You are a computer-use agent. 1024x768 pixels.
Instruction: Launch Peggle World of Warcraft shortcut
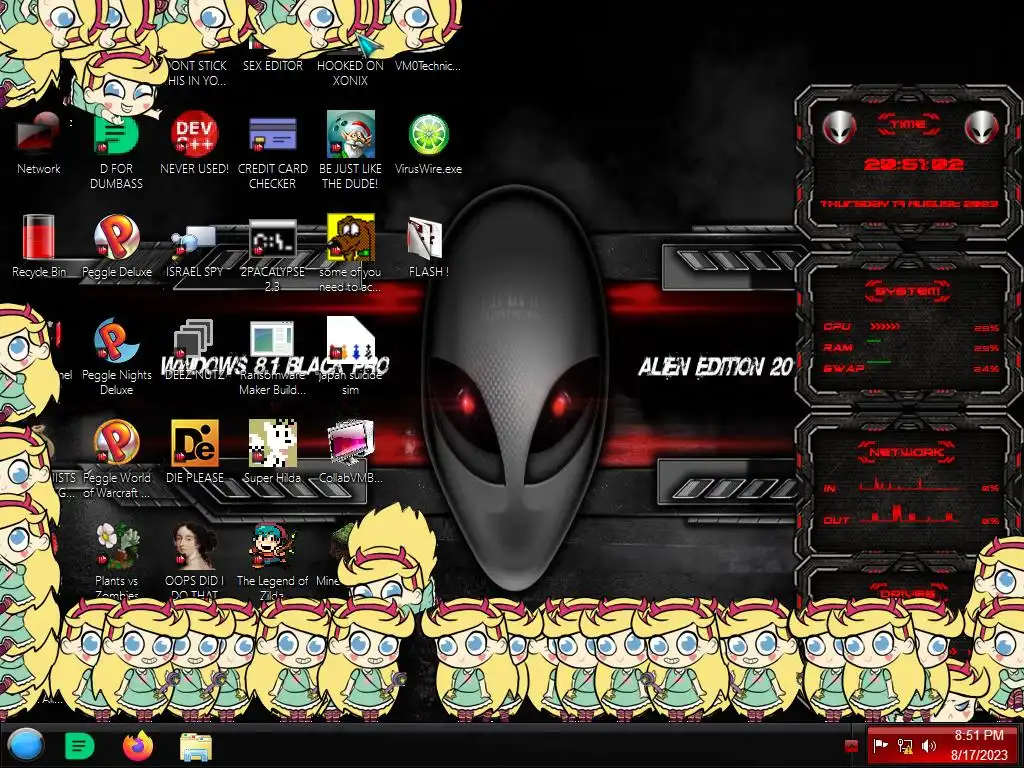point(116,444)
